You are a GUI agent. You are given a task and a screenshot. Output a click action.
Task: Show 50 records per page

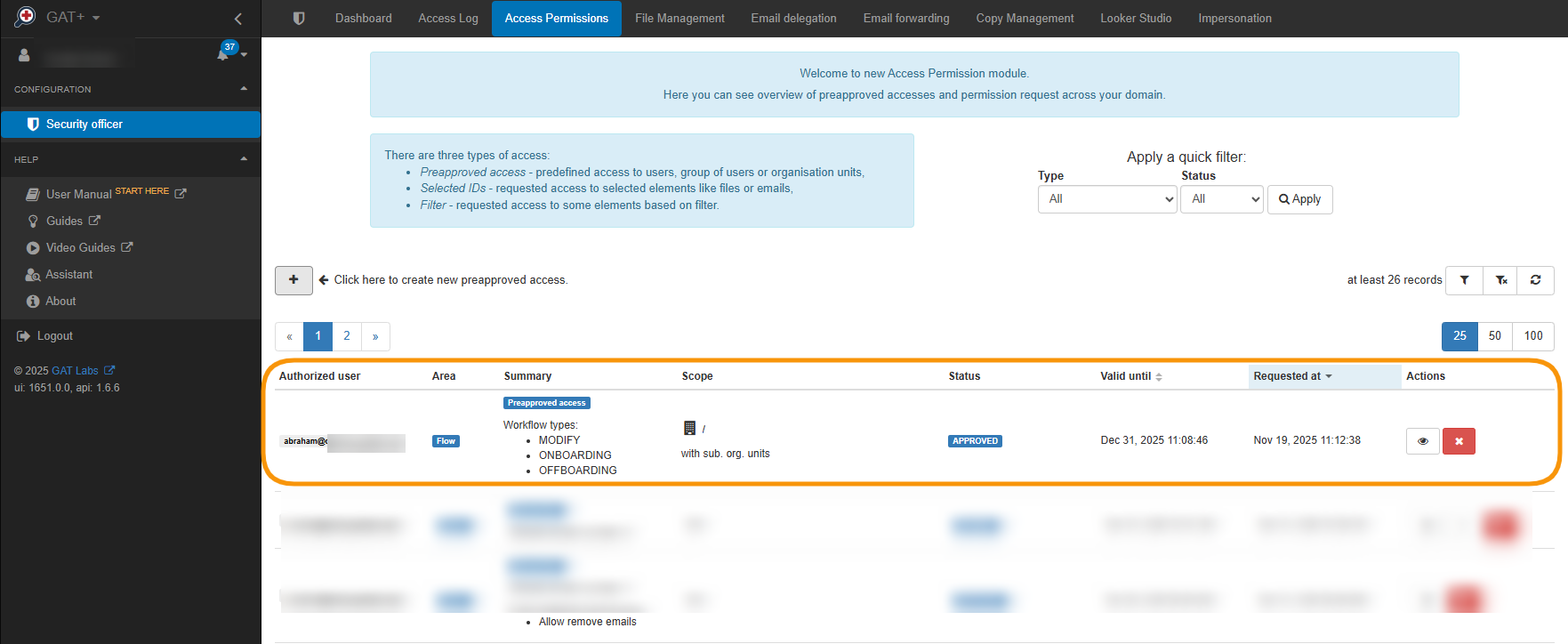(1494, 336)
